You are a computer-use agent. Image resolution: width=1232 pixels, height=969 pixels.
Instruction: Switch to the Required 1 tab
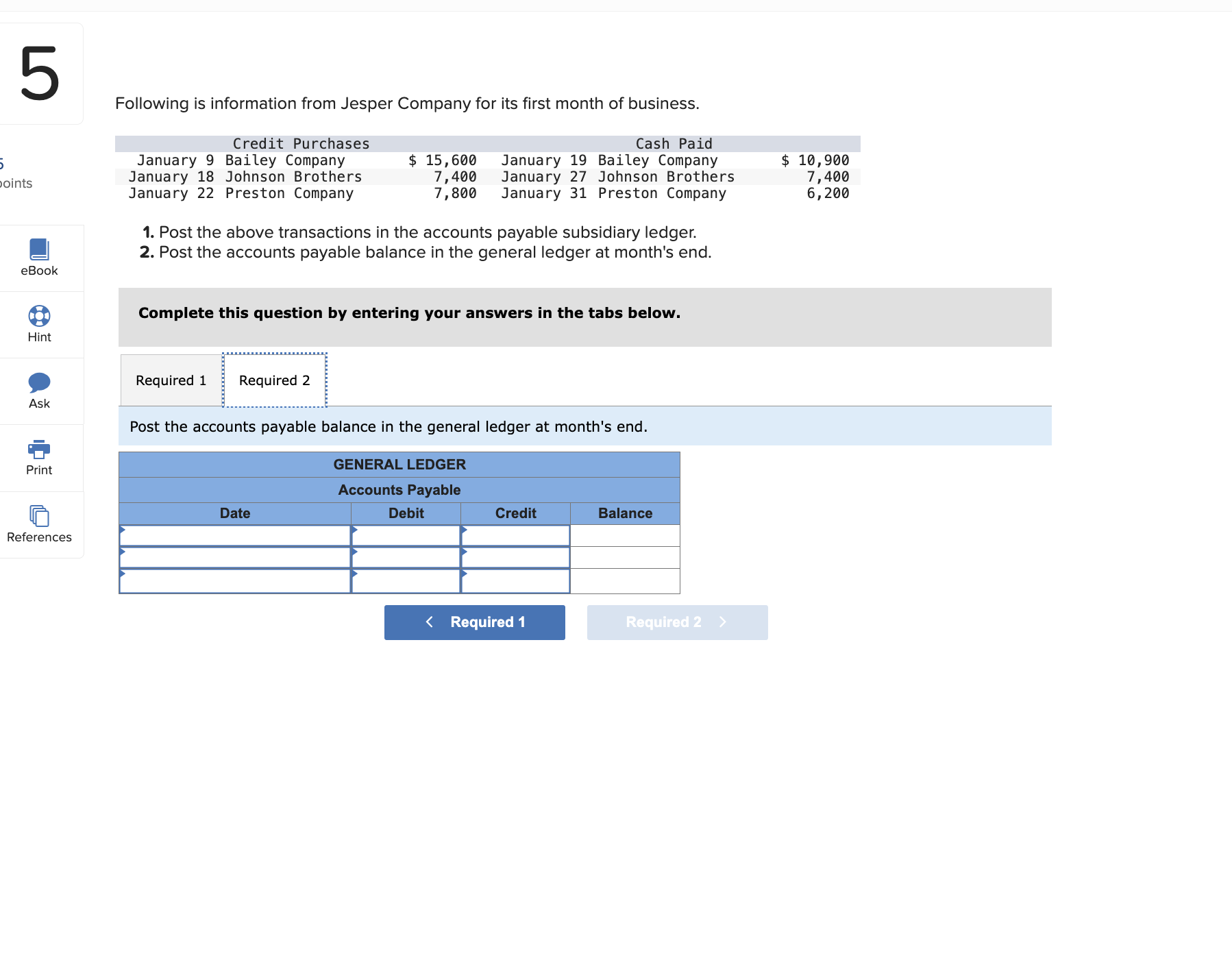(x=171, y=380)
